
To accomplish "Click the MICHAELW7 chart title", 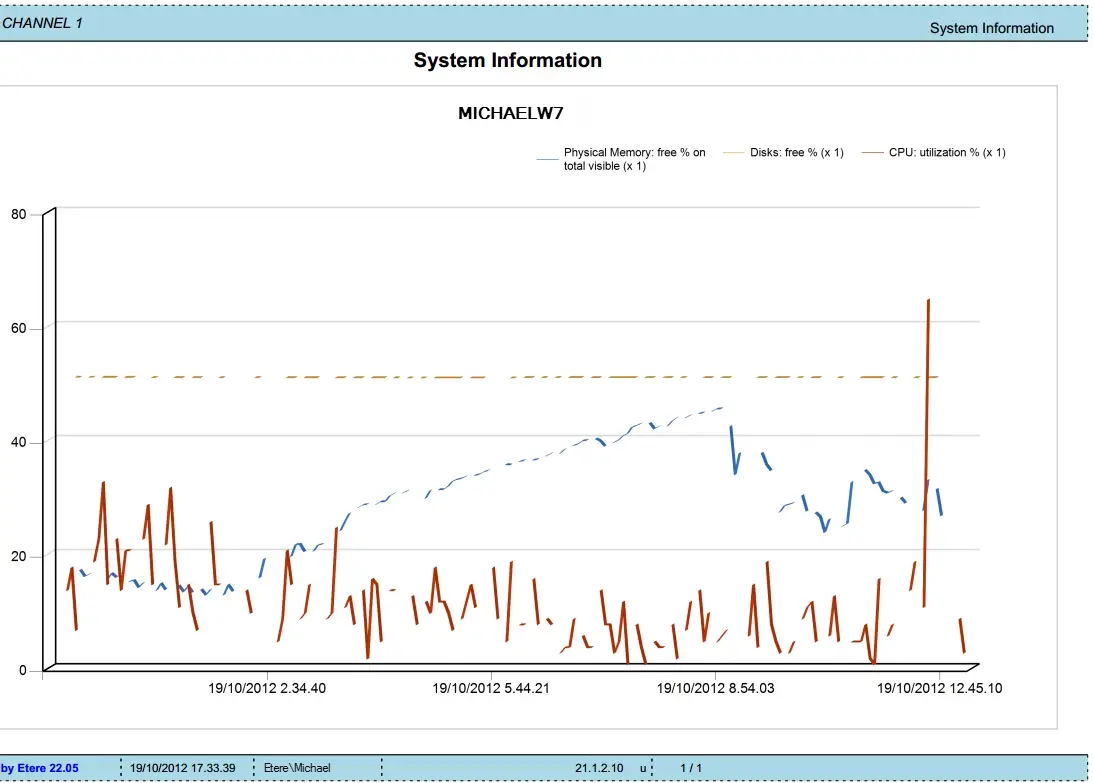I will point(504,113).
